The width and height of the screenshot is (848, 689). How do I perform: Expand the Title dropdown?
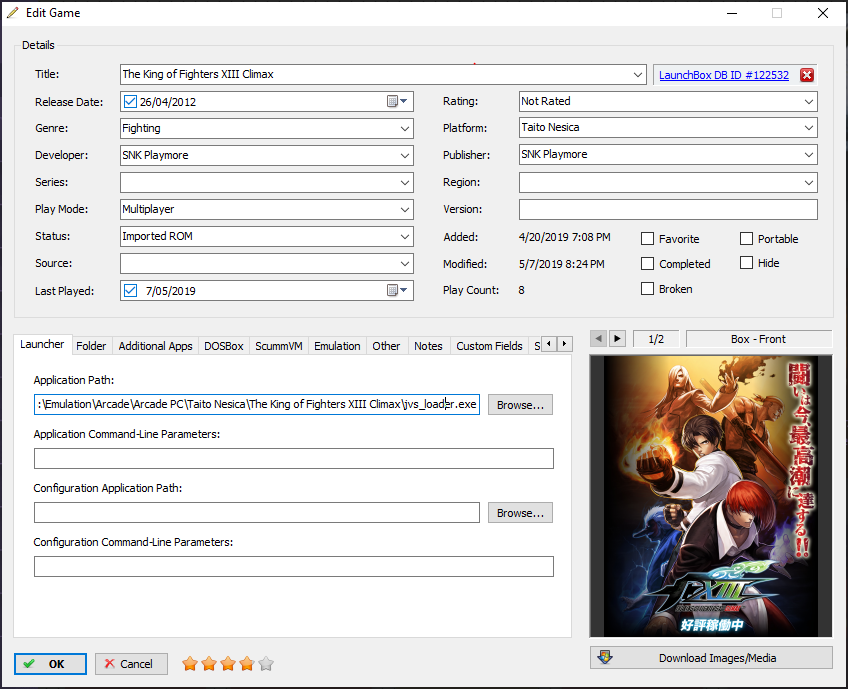click(x=638, y=75)
